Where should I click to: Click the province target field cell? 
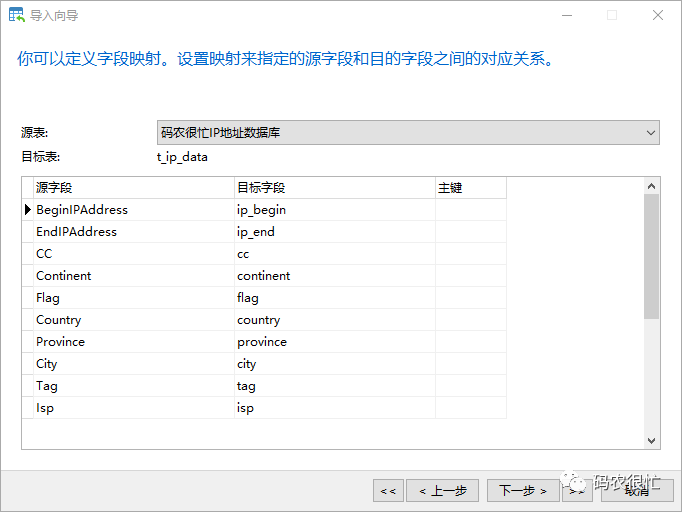click(x=335, y=342)
